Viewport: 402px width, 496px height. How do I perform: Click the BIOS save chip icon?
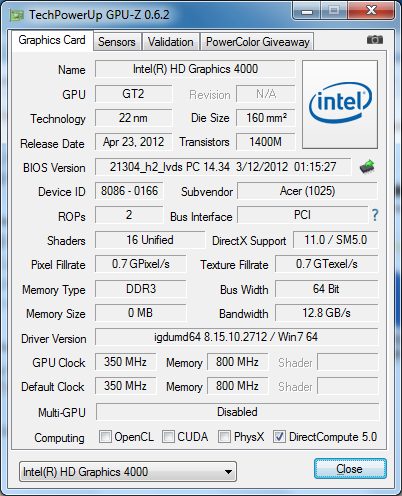[x=367, y=167]
